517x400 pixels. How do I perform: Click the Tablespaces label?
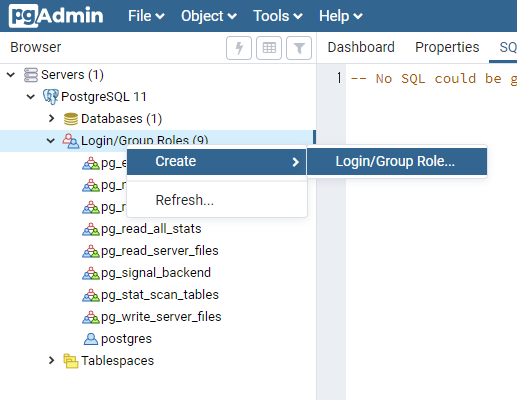tap(117, 361)
